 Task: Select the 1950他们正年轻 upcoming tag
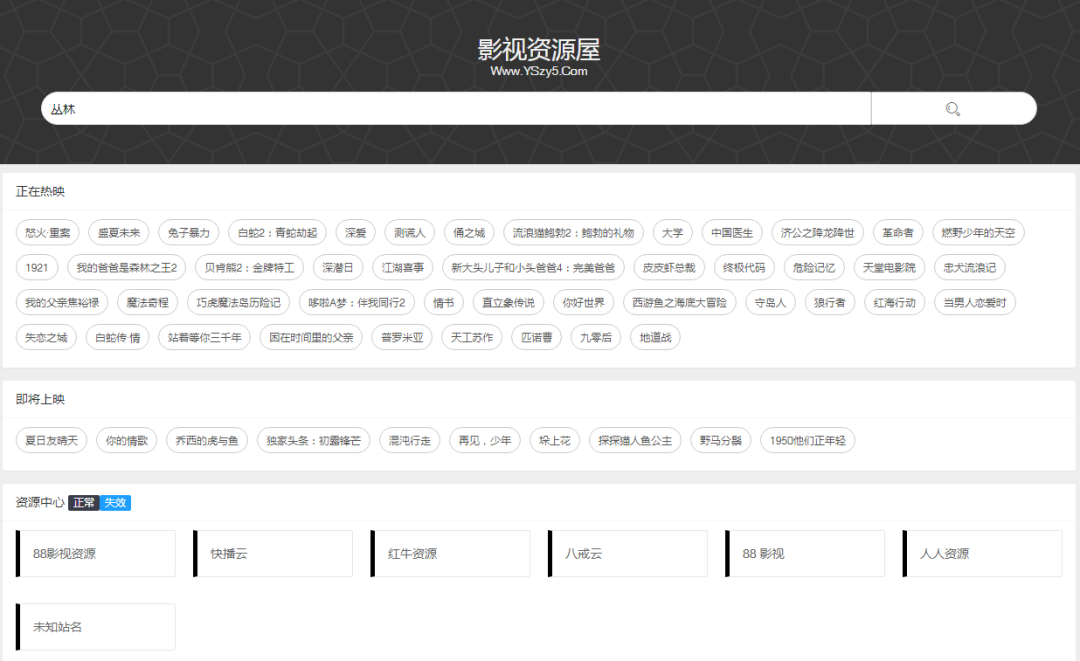coord(807,440)
